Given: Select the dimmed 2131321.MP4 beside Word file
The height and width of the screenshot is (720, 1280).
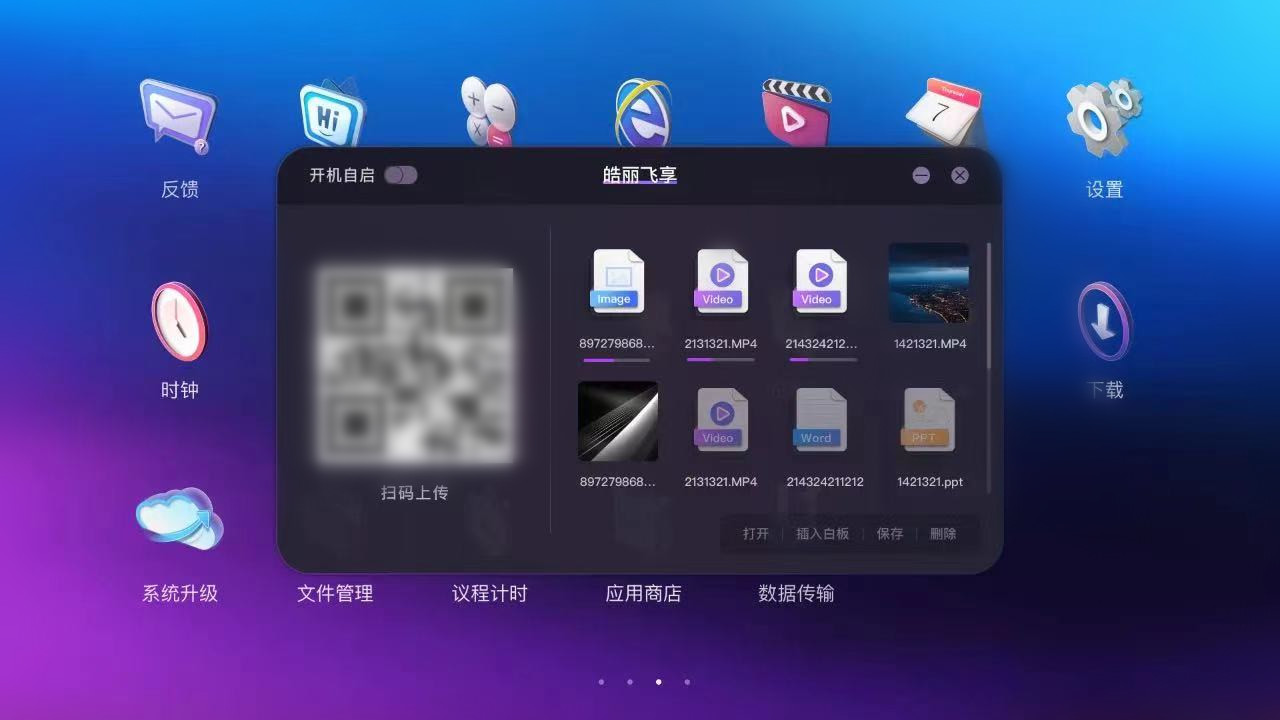Looking at the screenshot, I should coord(721,420).
